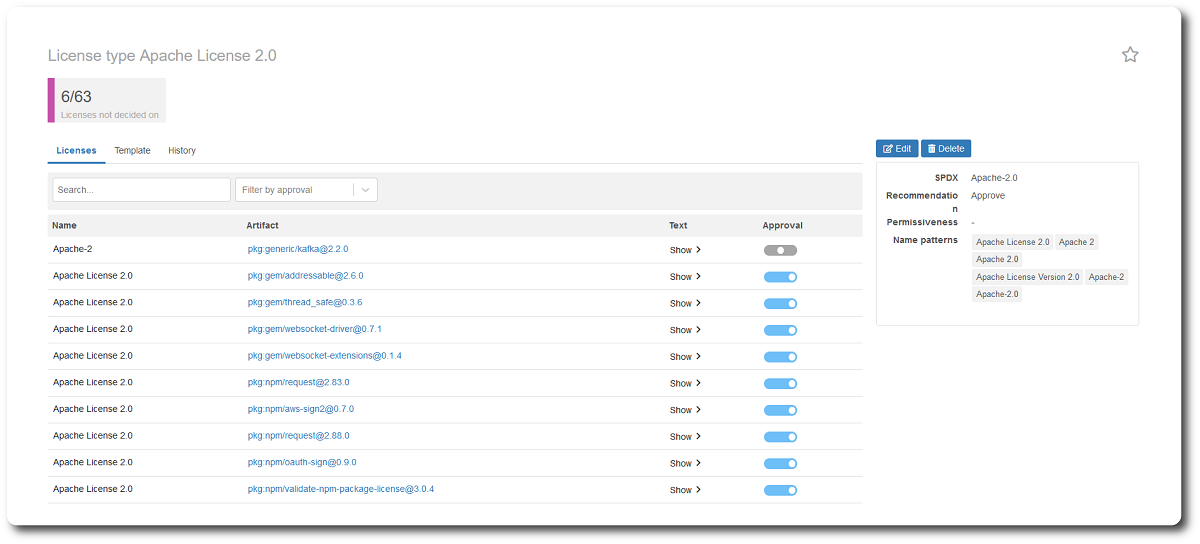Select the Licenses tab
Viewport: 1200px width, 544px height.
coord(76,151)
